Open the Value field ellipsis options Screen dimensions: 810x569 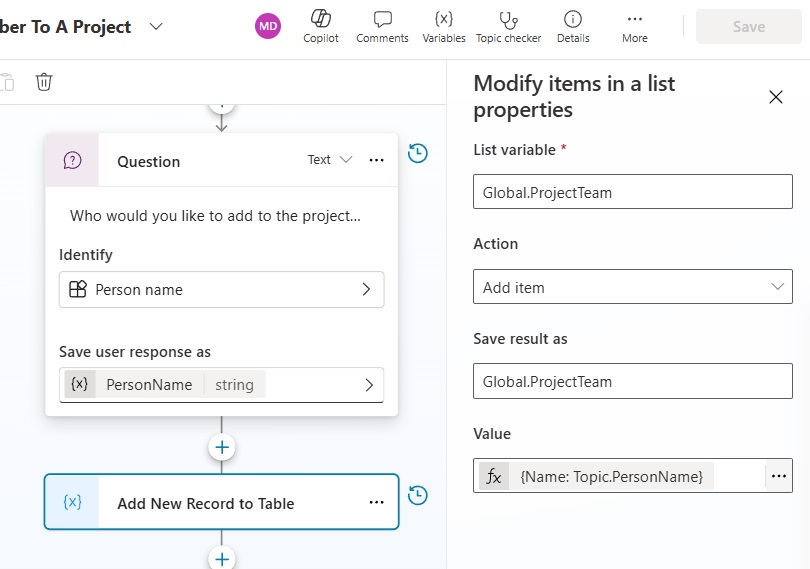point(778,476)
